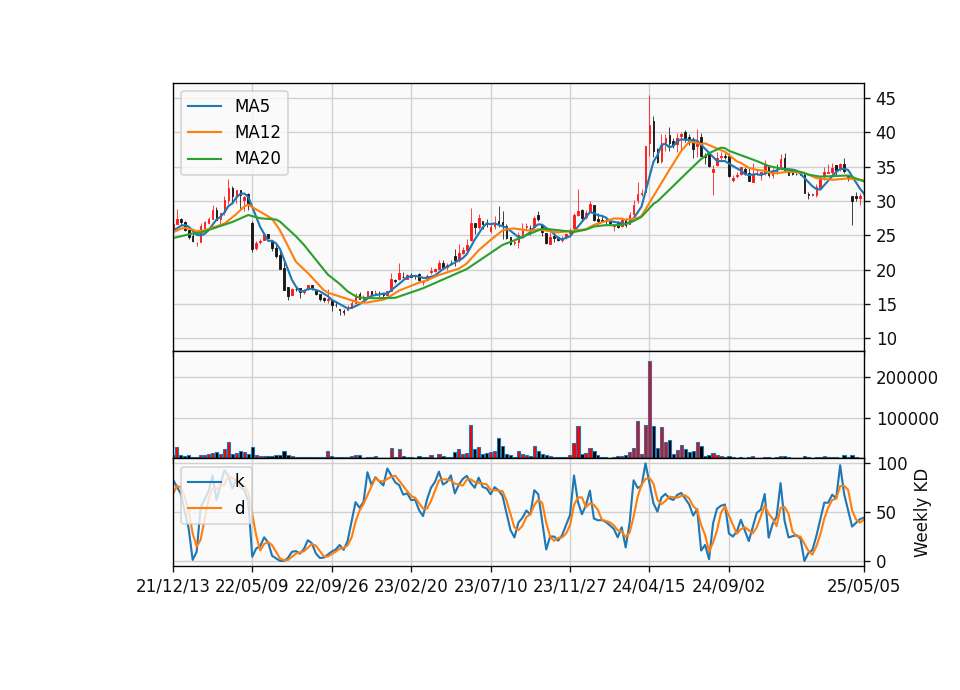Click the volume axis value 100000

(x=907, y=419)
